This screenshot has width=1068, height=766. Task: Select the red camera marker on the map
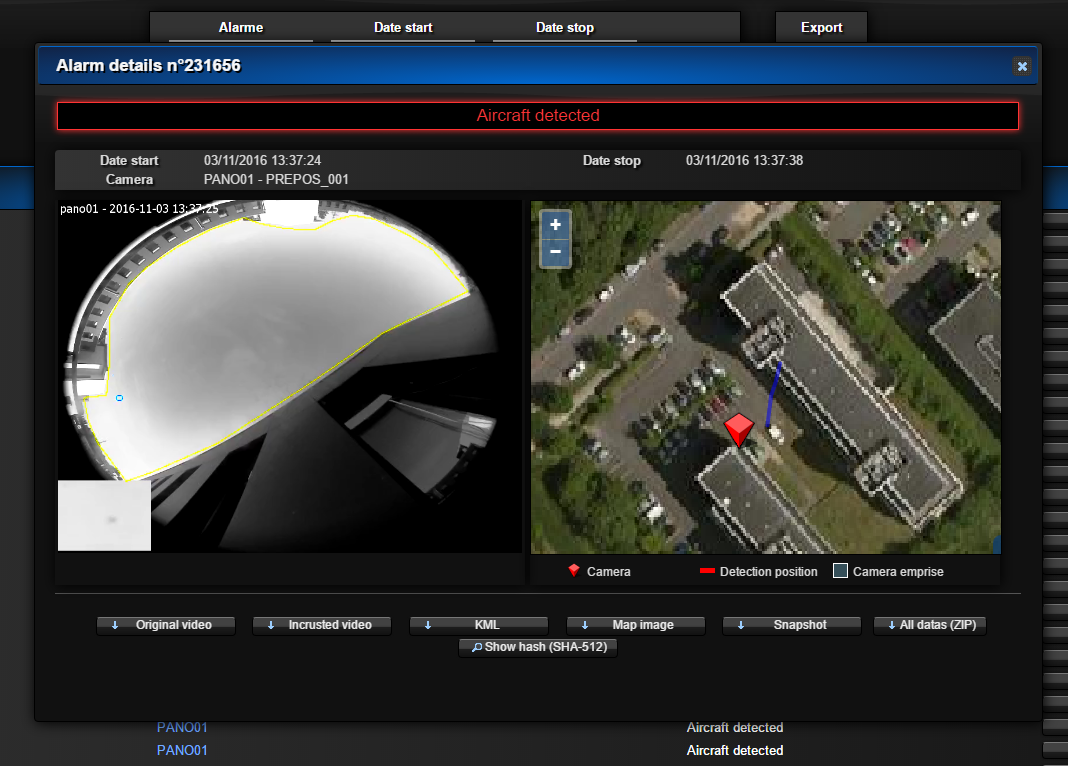tap(738, 430)
